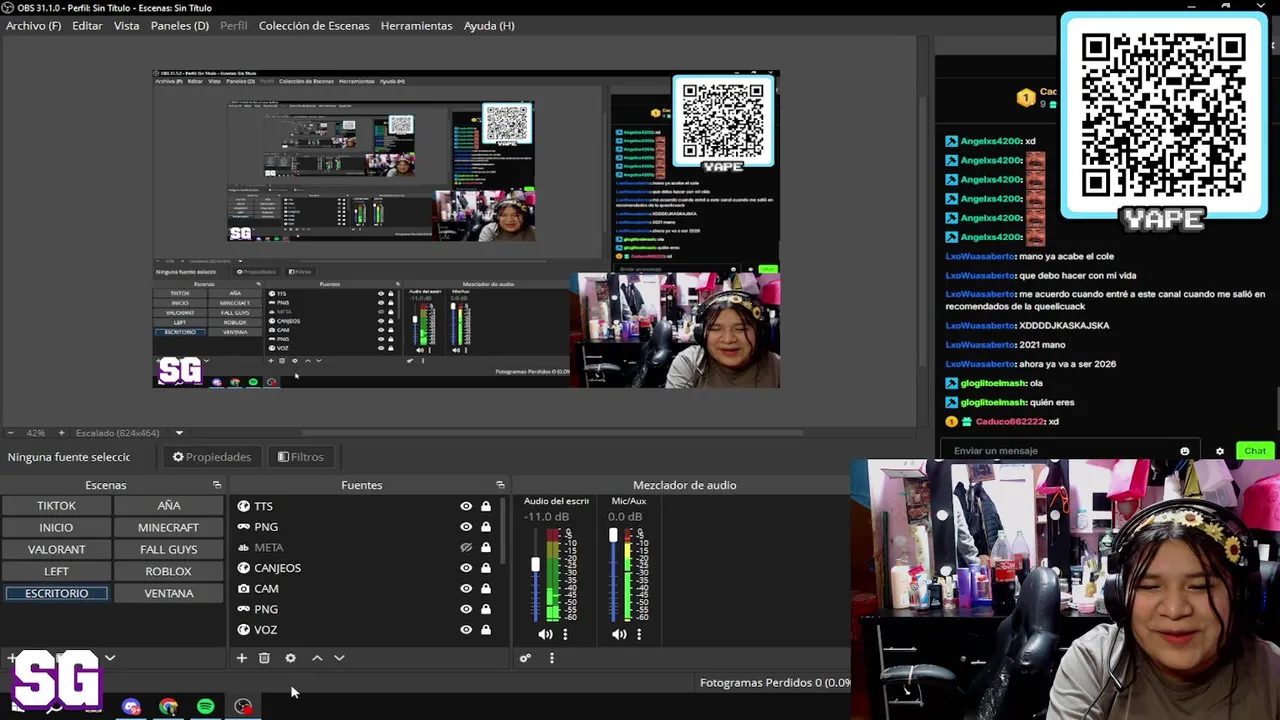Delete selected source with trash icon
Viewport: 1280px width, 720px height.
click(264, 658)
